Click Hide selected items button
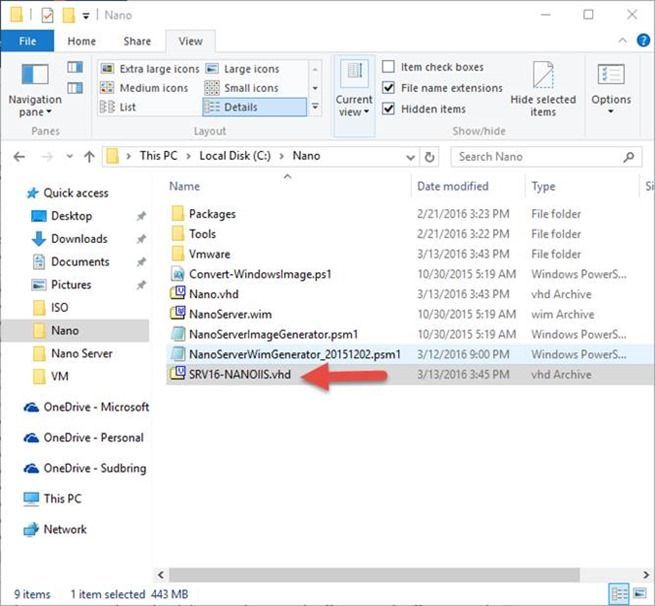The height and width of the screenshot is (606, 655). pyautogui.click(x=543, y=89)
